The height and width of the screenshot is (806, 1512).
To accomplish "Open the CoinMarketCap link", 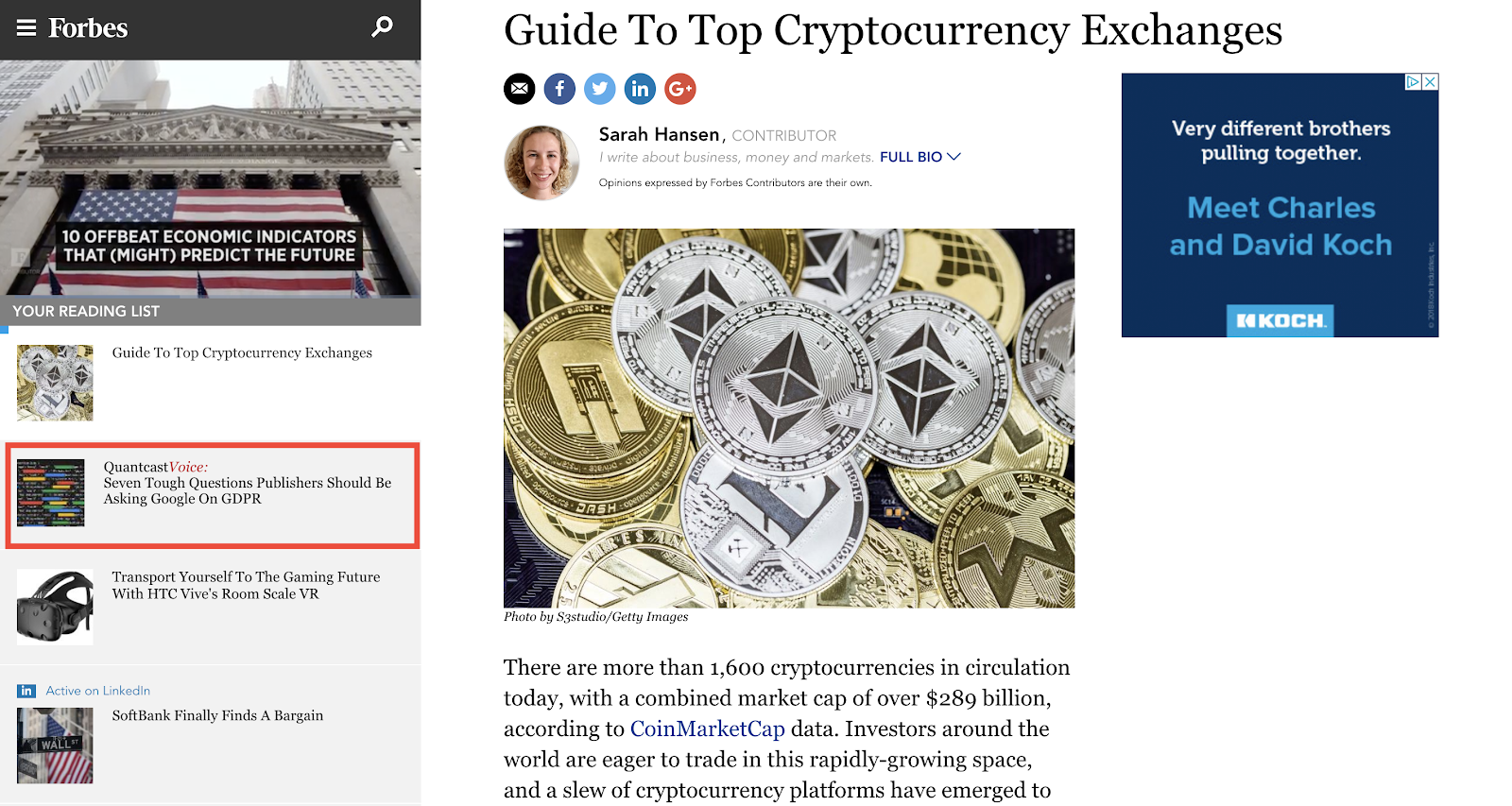I will tap(707, 729).
